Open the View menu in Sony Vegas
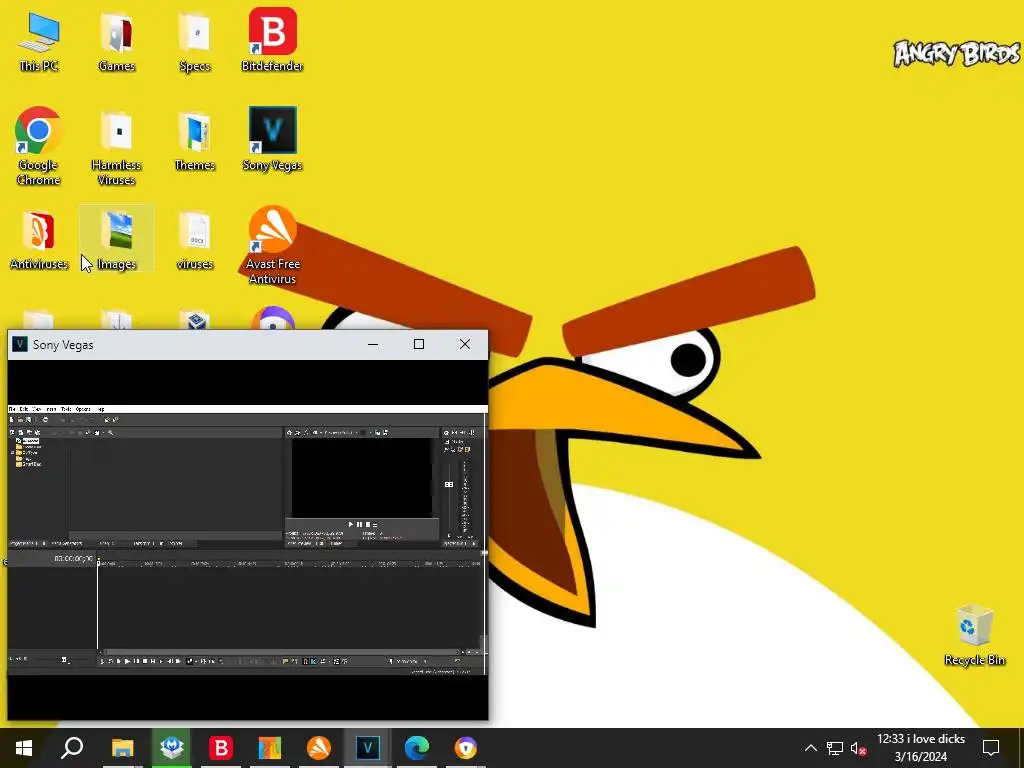This screenshot has width=1024, height=768. (x=37, y=409)
